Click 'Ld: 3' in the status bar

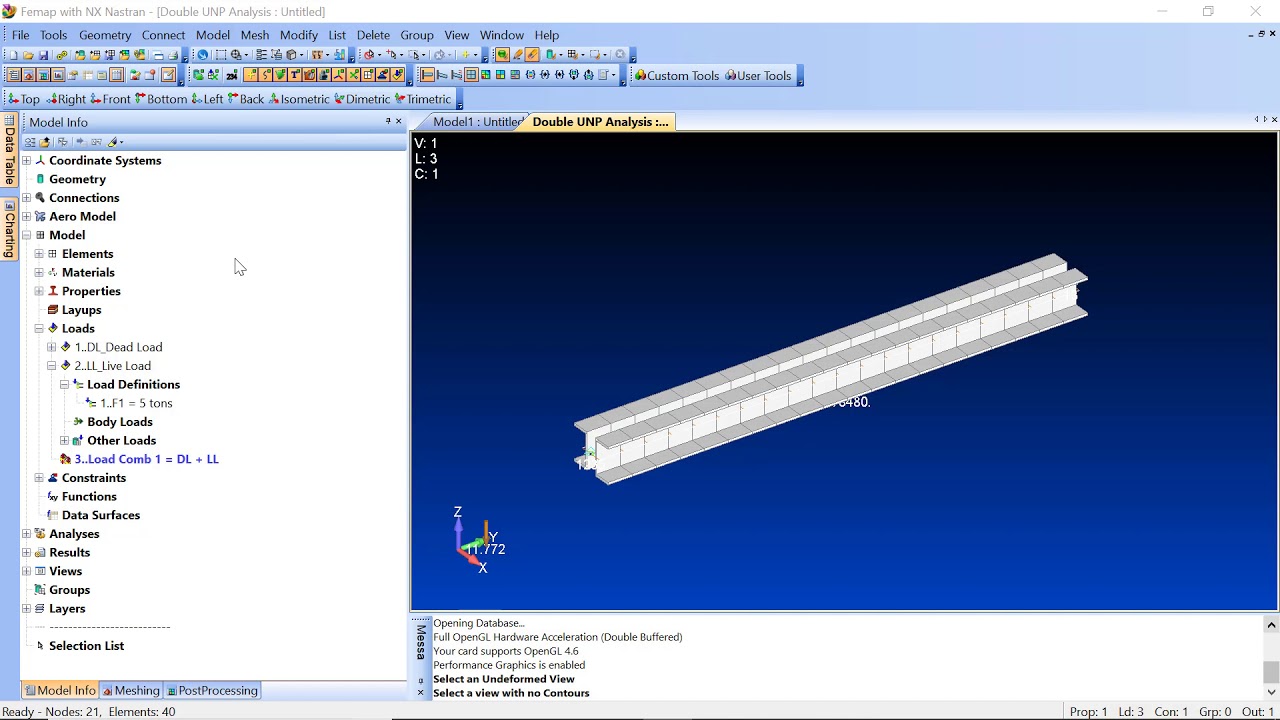pyautogui.click(x=1131, y=712)
